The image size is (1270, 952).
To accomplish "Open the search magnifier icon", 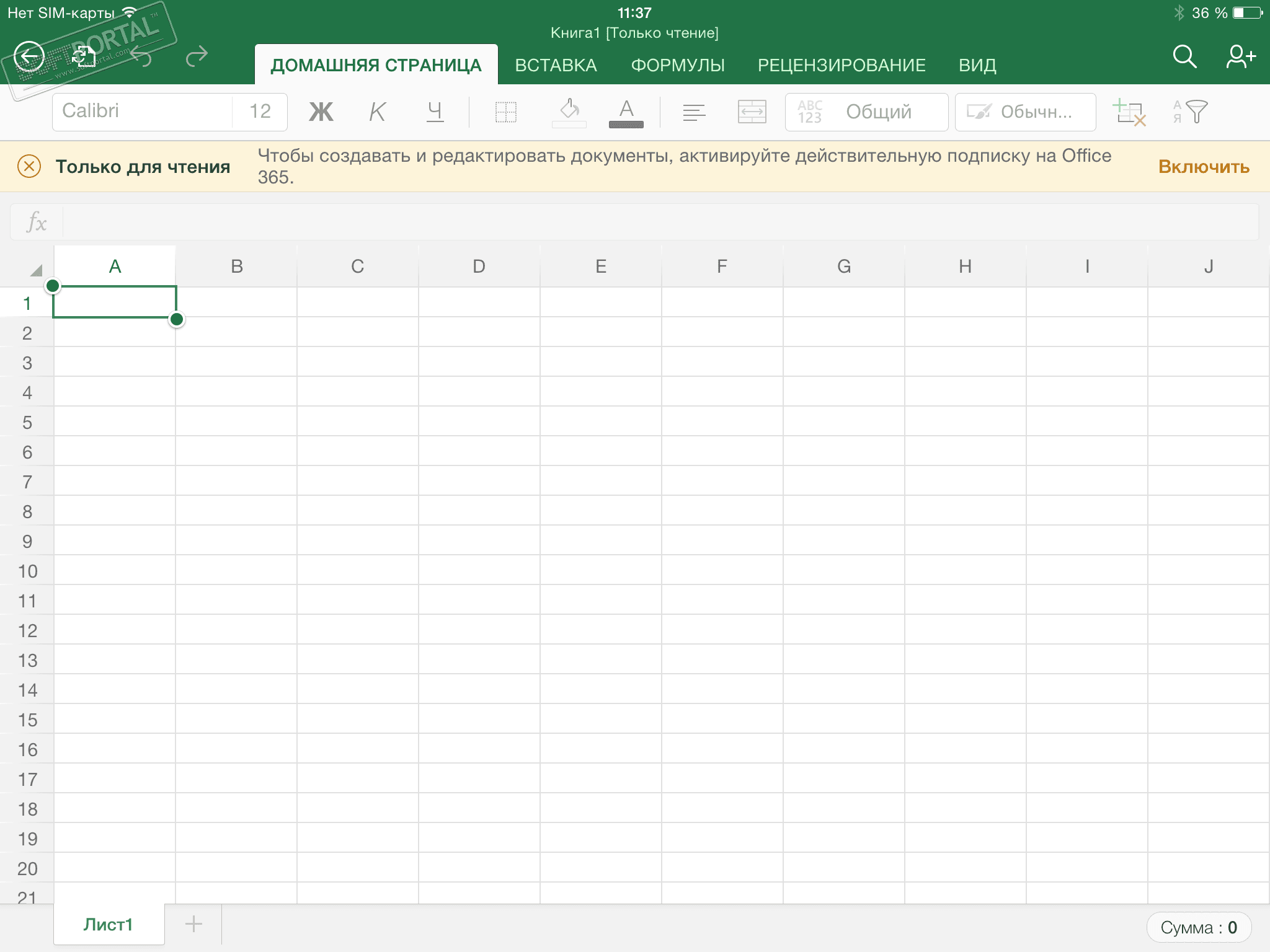I will pos(1184,56).
